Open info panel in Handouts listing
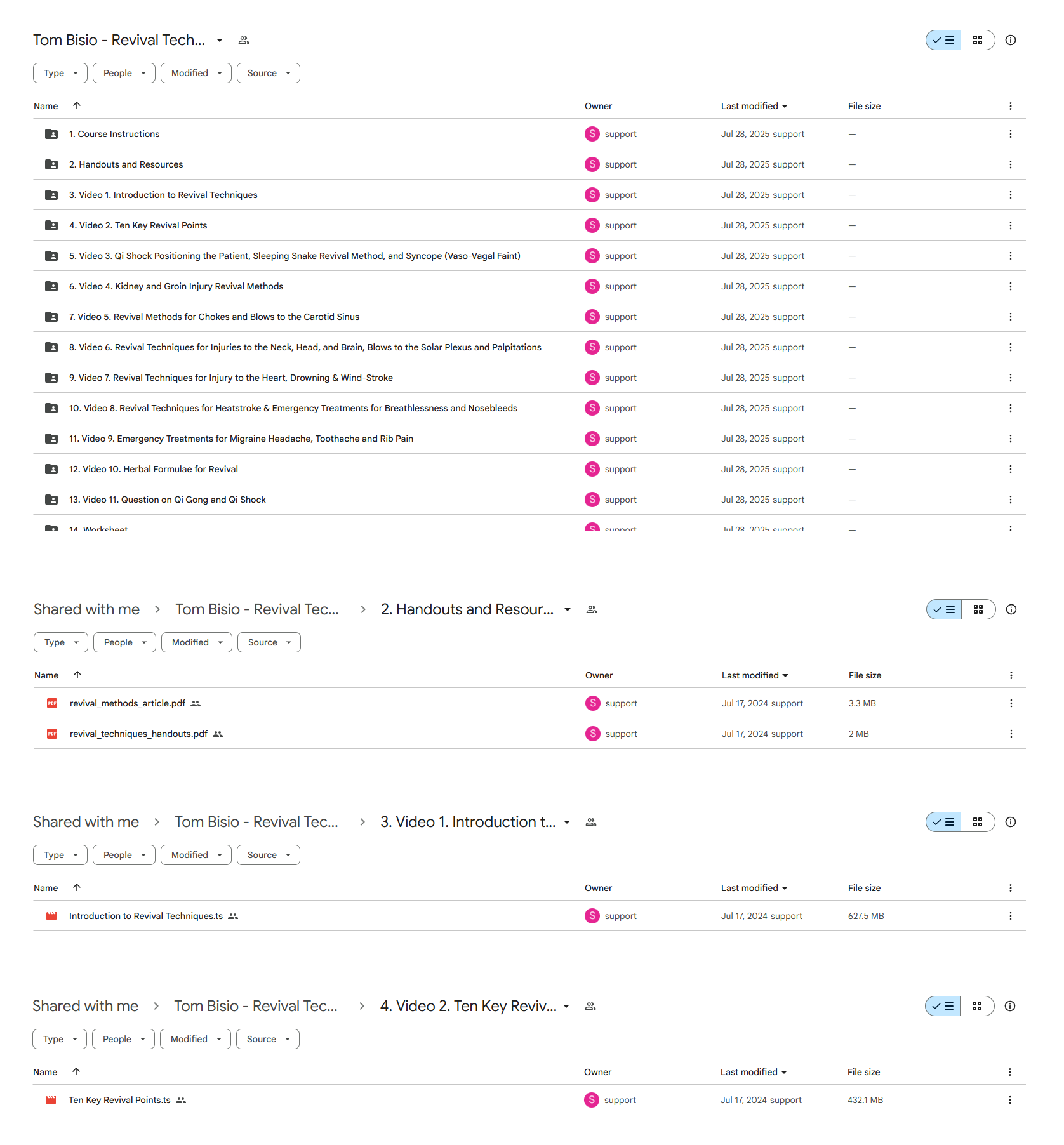Image resolution: width=1064 pixels, height=1145 pixels. (x=1011, y=609)
